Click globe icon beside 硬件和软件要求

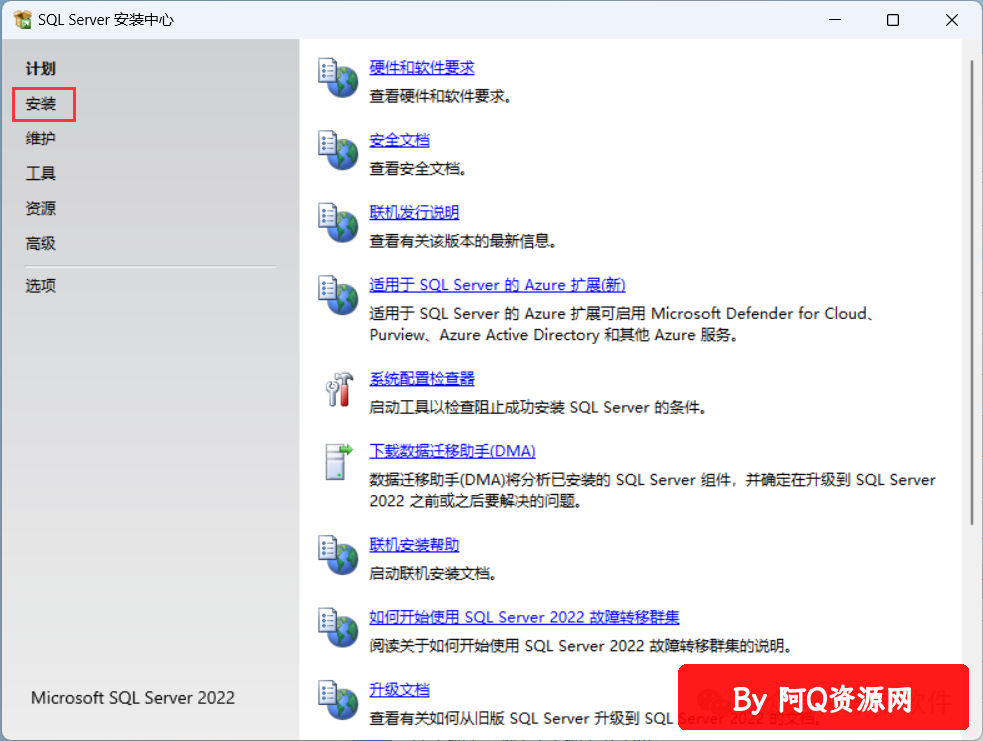[338, 78]
